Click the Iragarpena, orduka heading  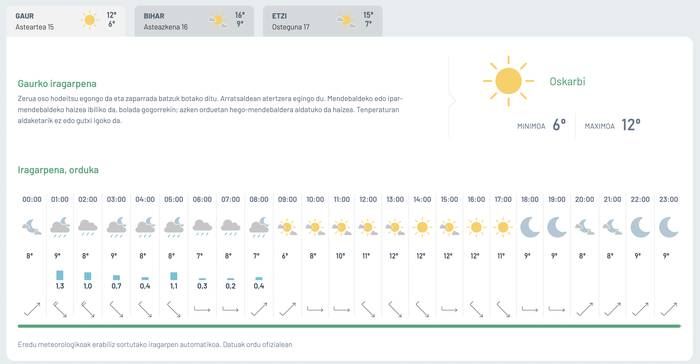click(58, 170)
